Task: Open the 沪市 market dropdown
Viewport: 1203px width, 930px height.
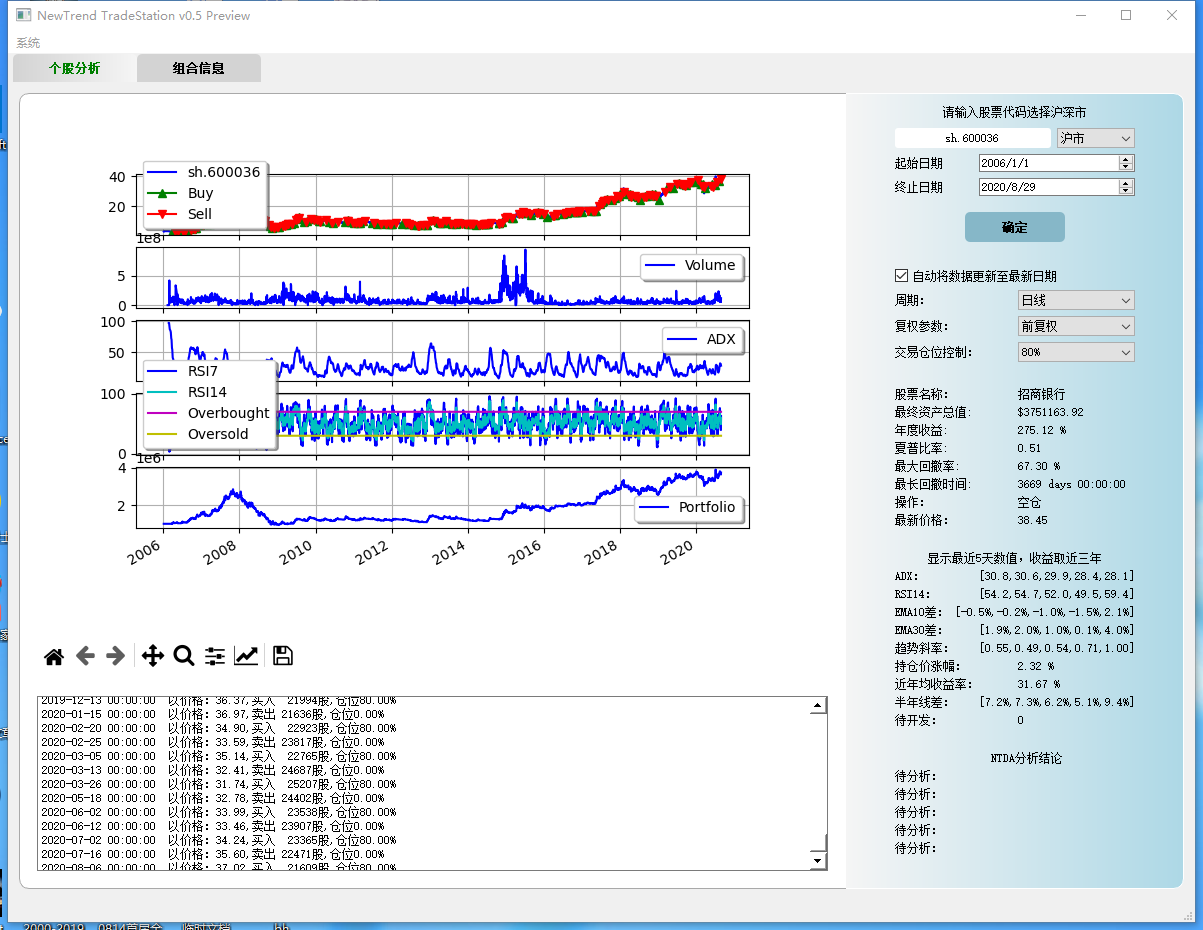Action: click(x=1095, y=138)
